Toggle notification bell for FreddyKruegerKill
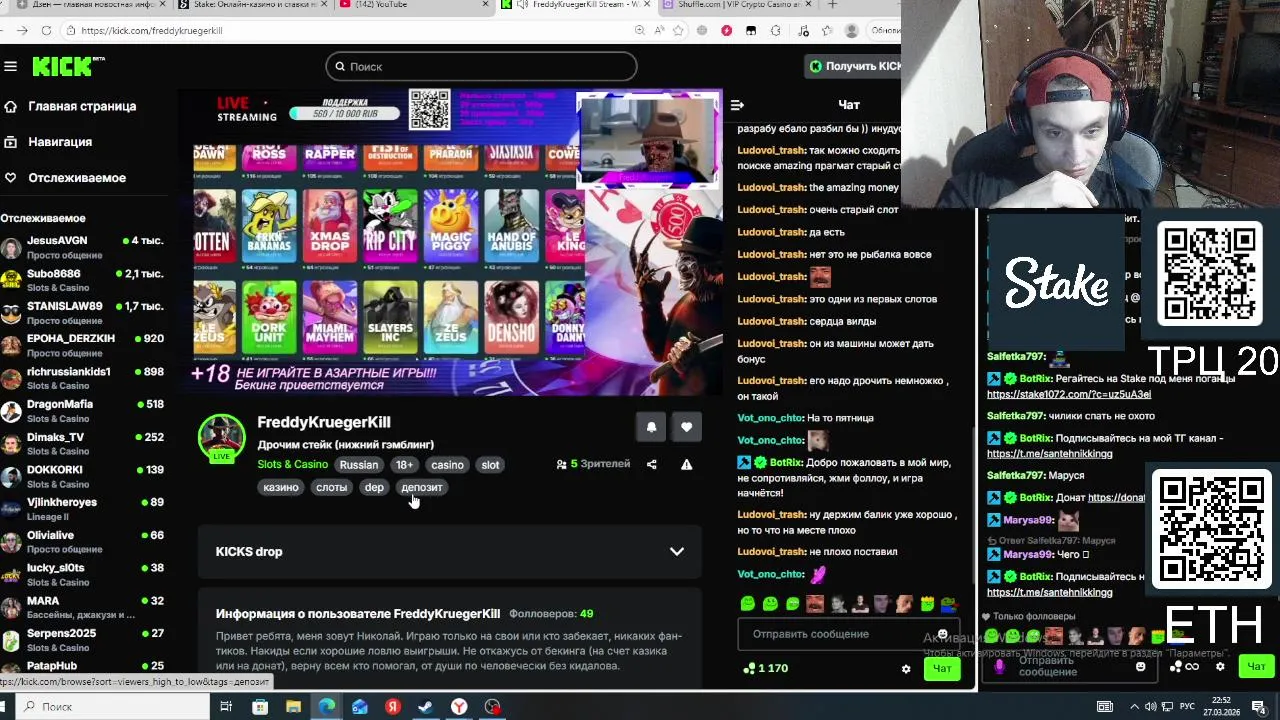This screenshot has width=1280, height=720. point(651,427)
